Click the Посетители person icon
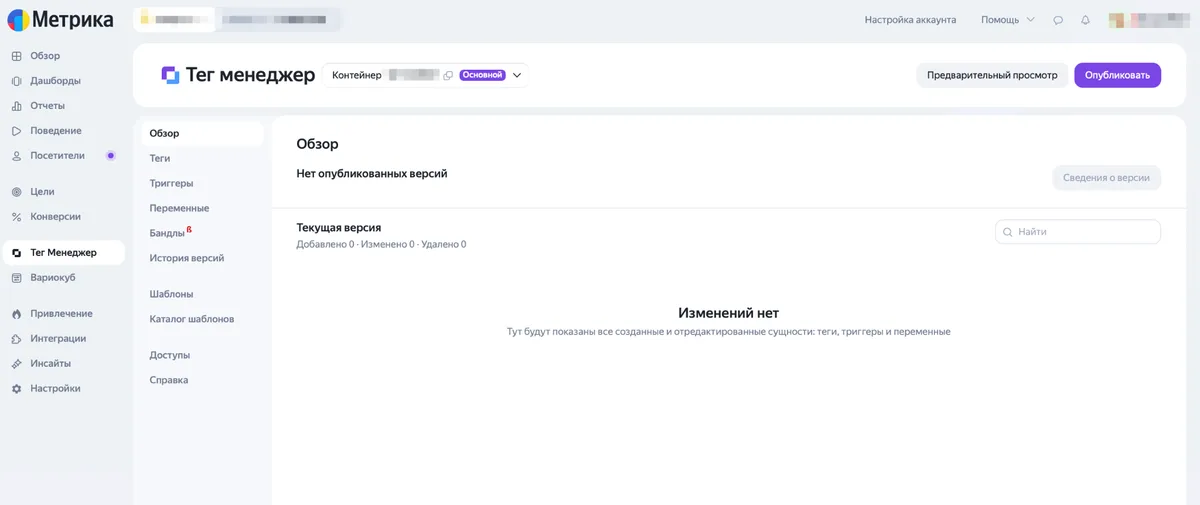 pos(16,156)
